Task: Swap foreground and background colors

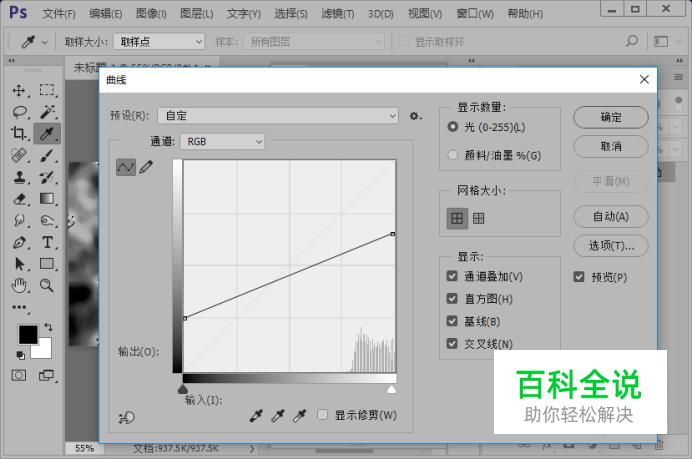Action: 48,327
